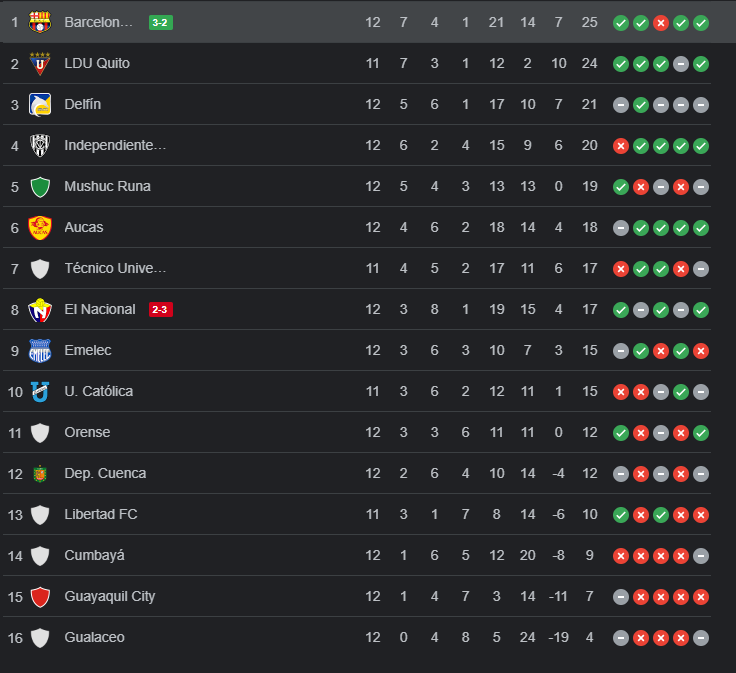Click the Guayaquil City red shield
This screenshot has height=673, width=736.
tap(40, 596)
